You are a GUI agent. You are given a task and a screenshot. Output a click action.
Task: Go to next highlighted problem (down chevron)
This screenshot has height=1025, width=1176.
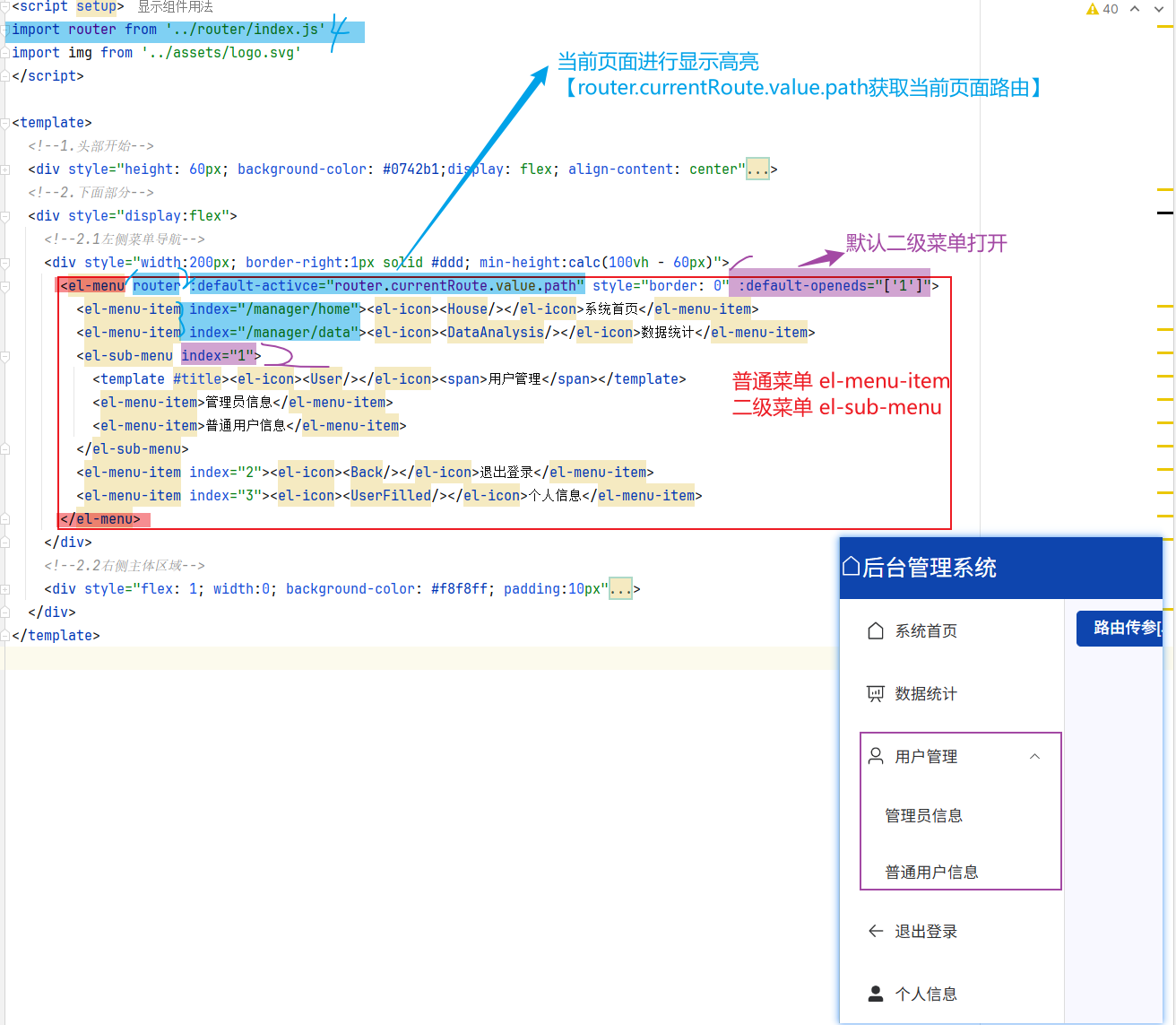pyautogui.click(x=1159, y=9)
